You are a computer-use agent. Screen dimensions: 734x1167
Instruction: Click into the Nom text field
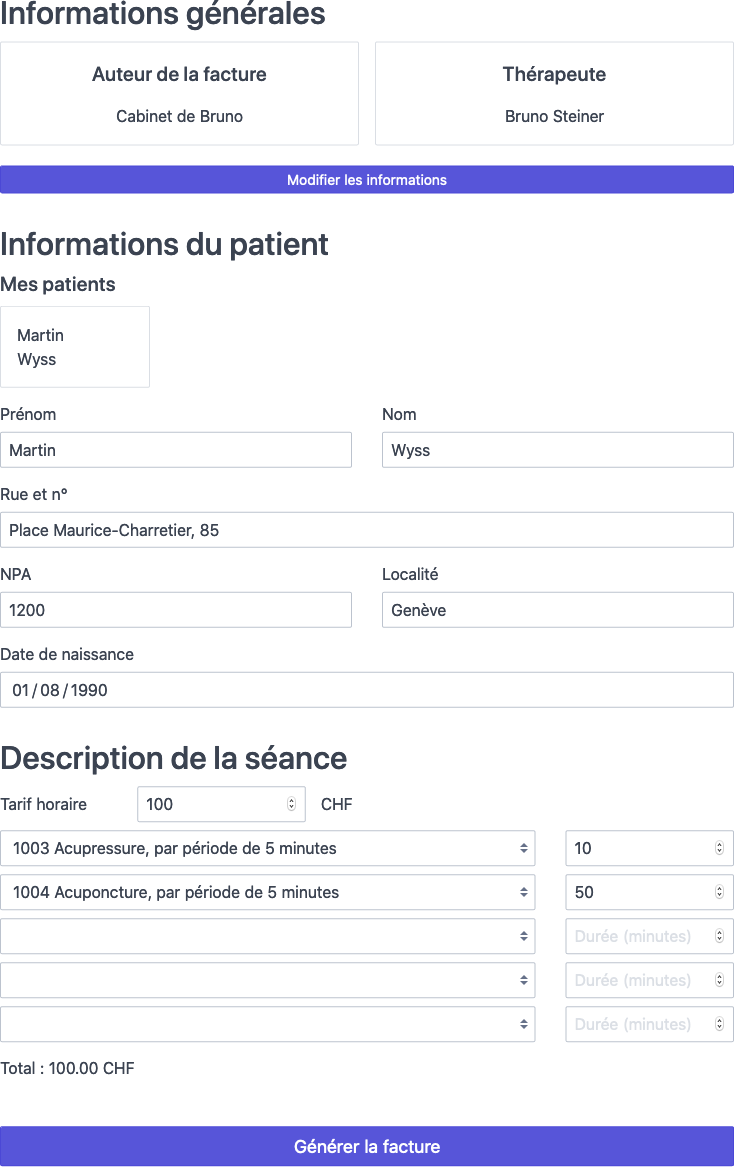(x=557, y=450)
